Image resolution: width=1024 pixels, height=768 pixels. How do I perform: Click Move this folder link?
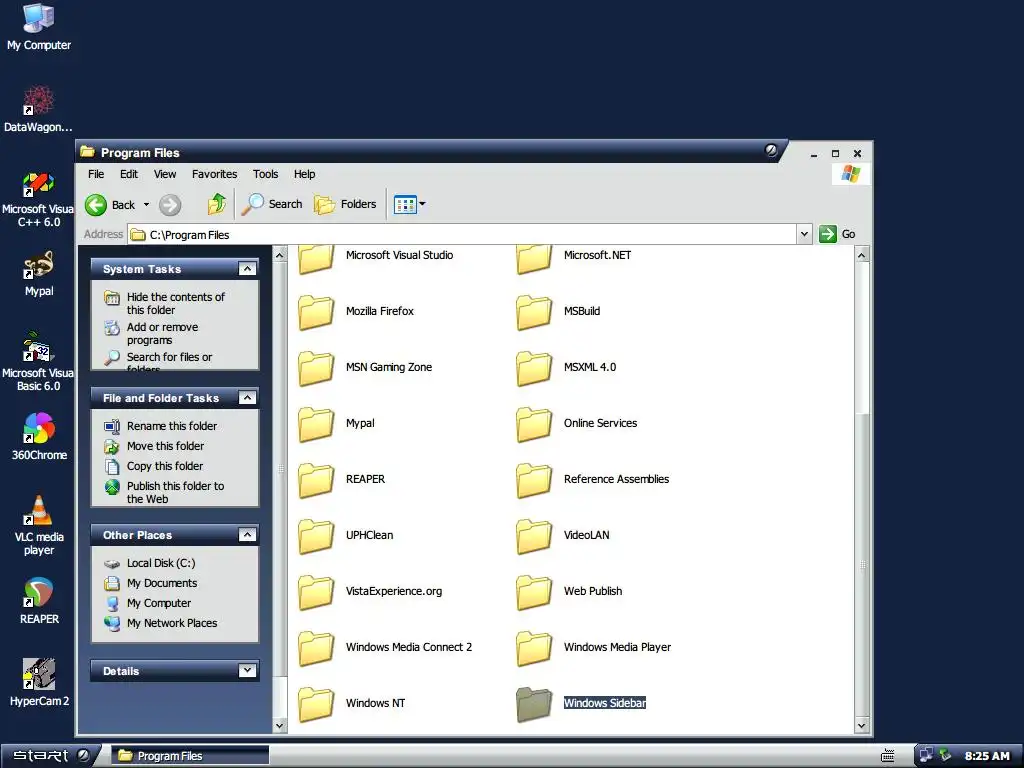(165, 446)
